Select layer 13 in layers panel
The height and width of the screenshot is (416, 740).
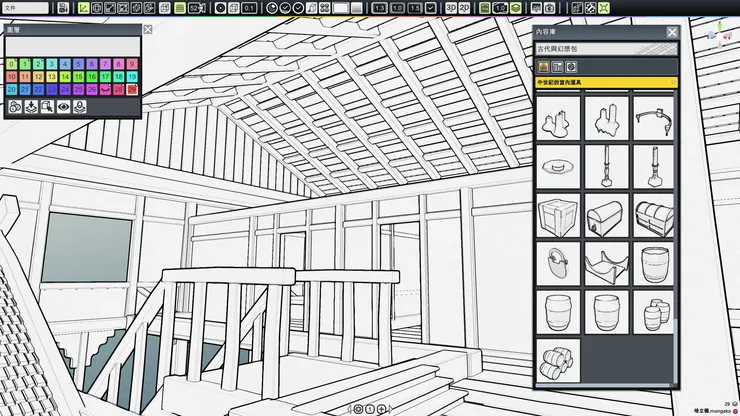[52, 76]
